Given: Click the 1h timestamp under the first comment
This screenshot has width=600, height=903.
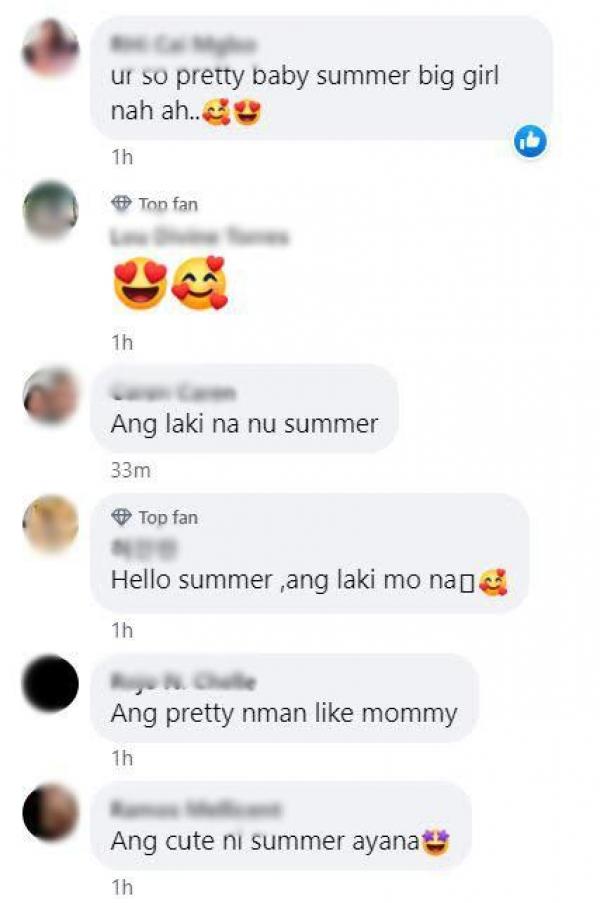Looking at the screenshot, I should pos(122,157).
